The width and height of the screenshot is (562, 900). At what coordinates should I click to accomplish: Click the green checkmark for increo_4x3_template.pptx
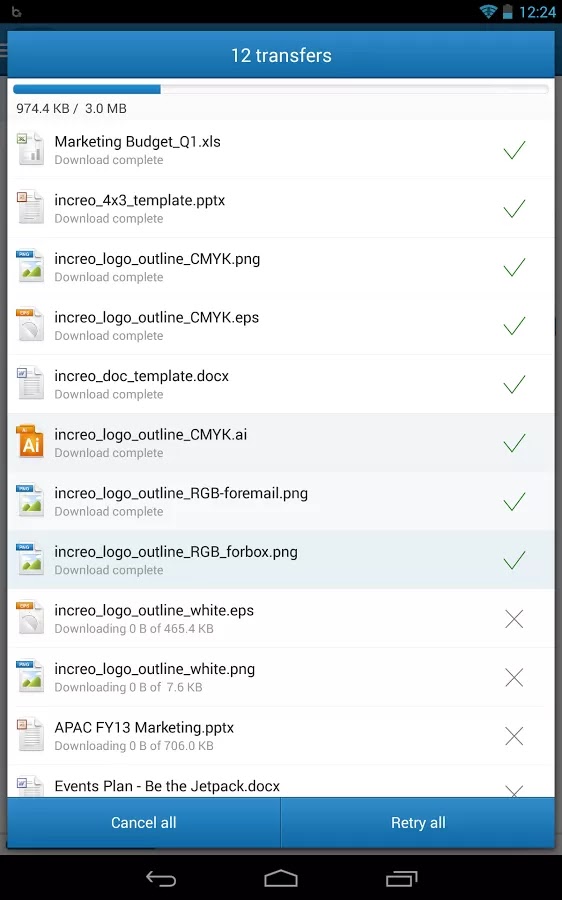point(514,208)
